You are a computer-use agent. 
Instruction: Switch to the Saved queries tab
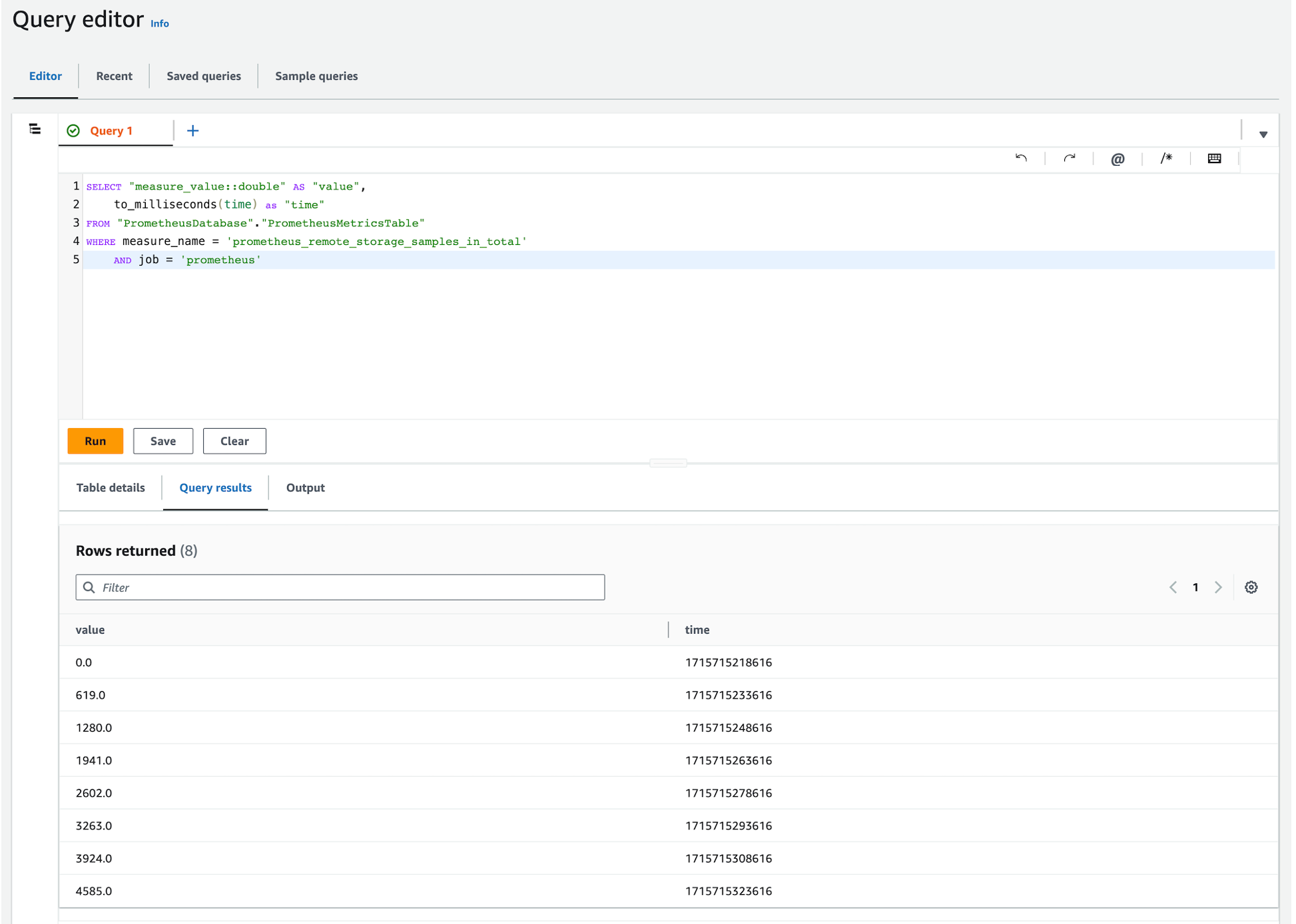[204, 76]
